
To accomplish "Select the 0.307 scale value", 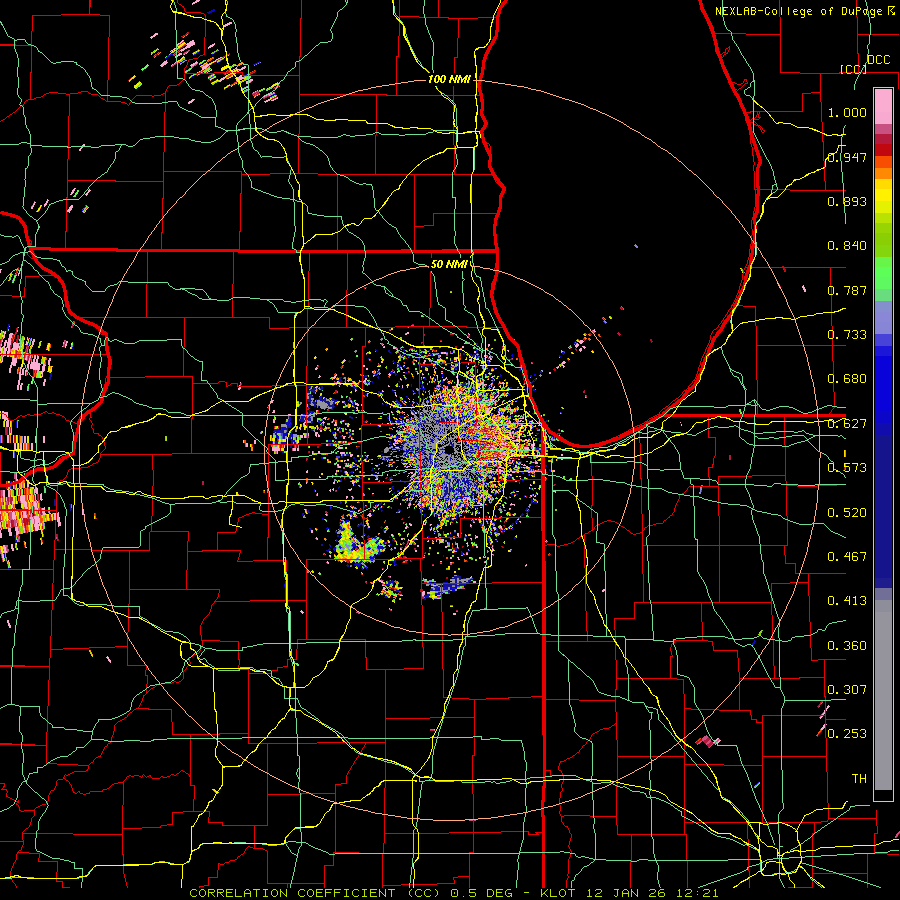I will point(847,690).
